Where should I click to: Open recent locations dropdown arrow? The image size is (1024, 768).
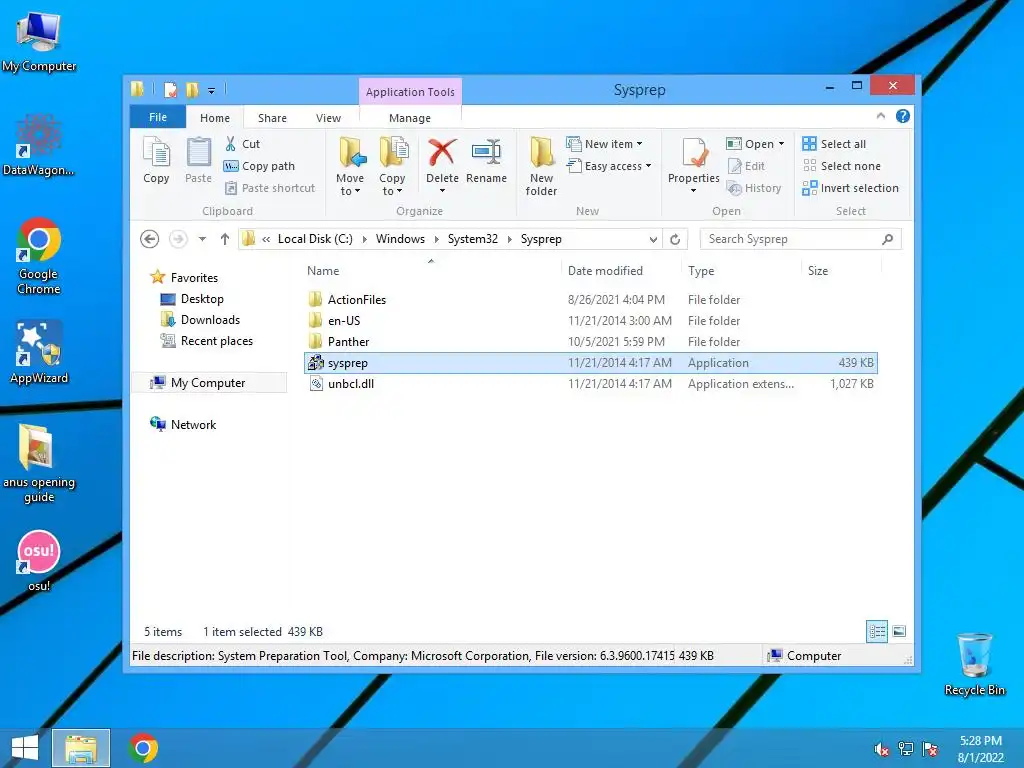tap(202, 239)
